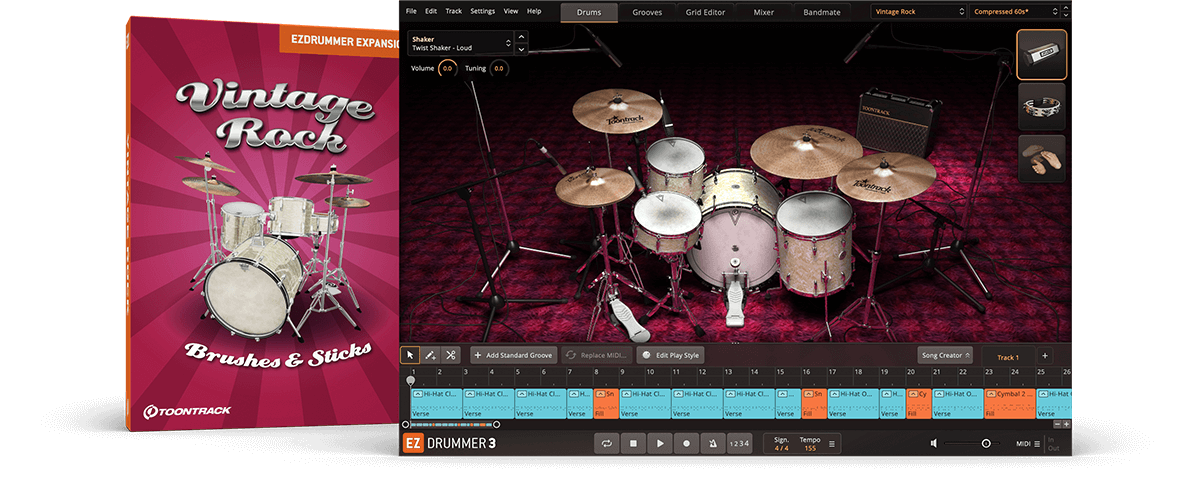Click the Edit Play Style button
This screenshot has width=1200, height=488.
coord(671,355)
